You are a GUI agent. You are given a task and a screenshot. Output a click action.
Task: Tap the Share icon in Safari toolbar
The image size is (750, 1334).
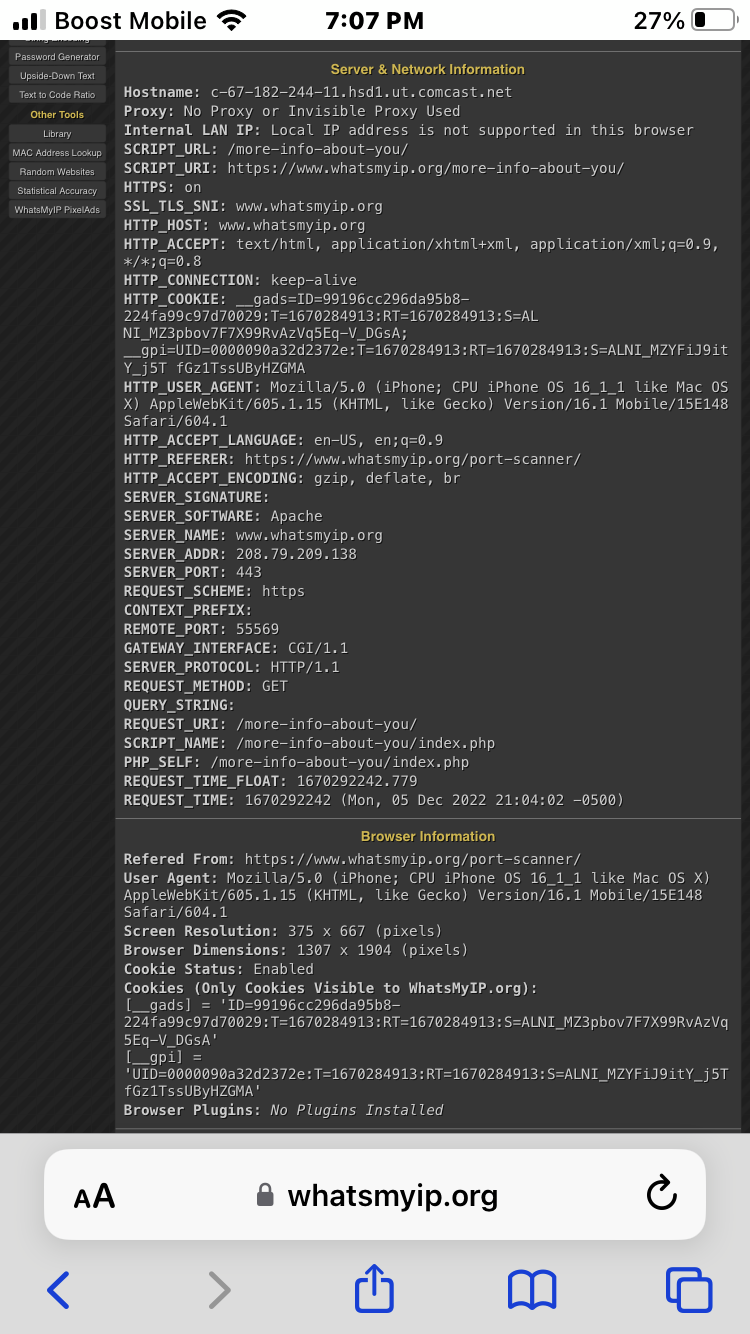373,1290
